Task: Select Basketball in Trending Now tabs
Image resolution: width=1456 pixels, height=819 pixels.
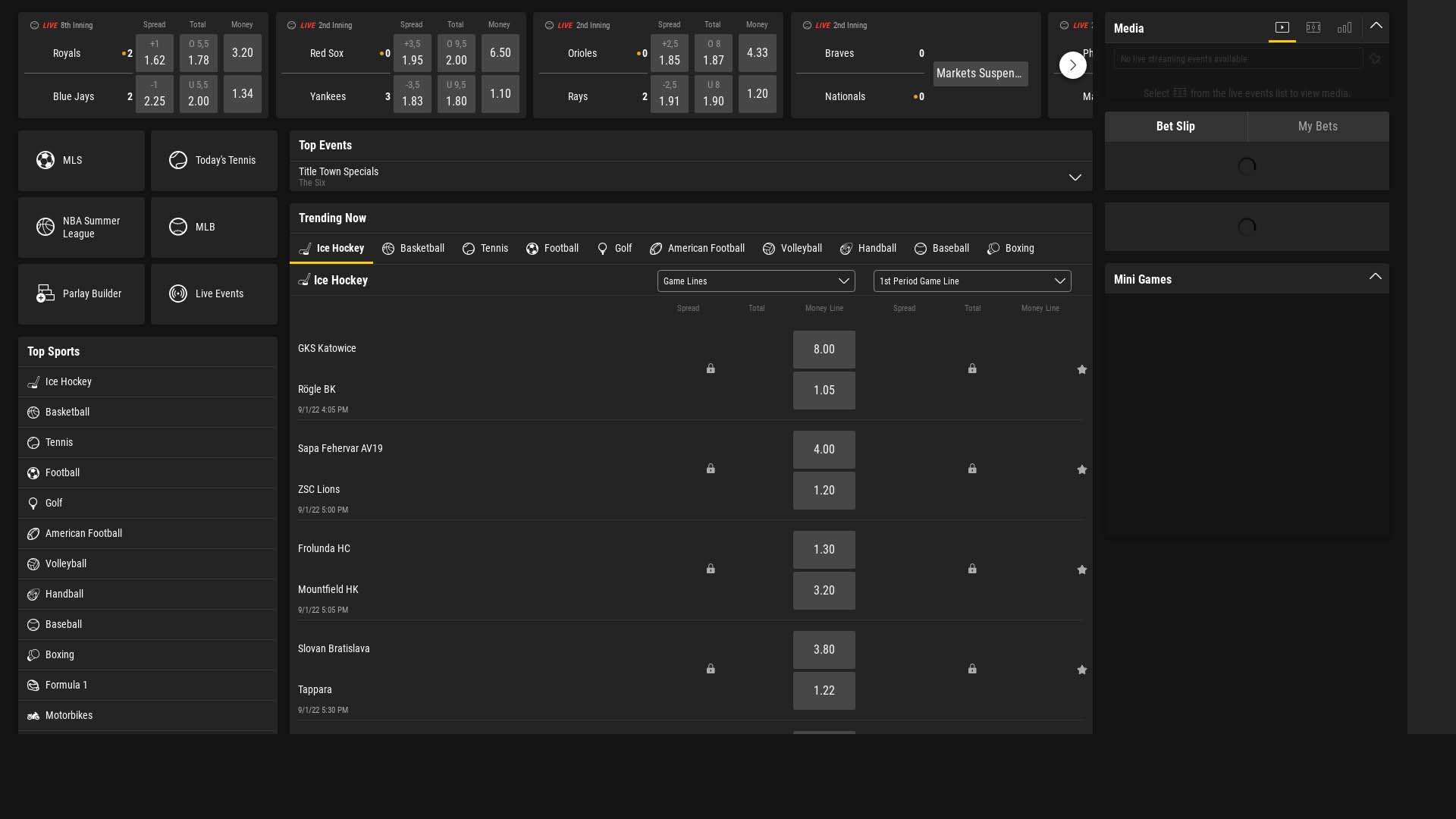Action: coord(413,248)
